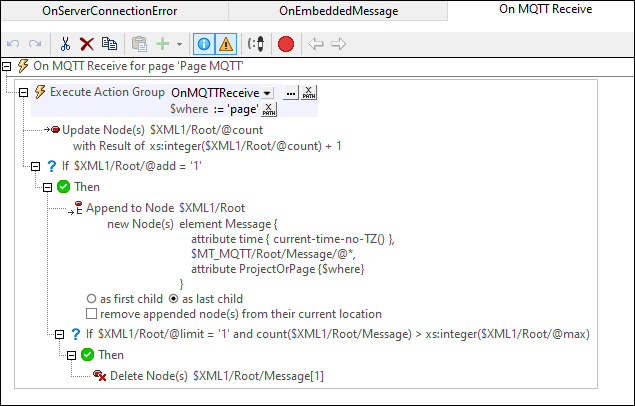This screenshot has height=406, width=635.
Task: Enable 'remove appended node(s)' checkbox
Action: [x=93, y=314]
